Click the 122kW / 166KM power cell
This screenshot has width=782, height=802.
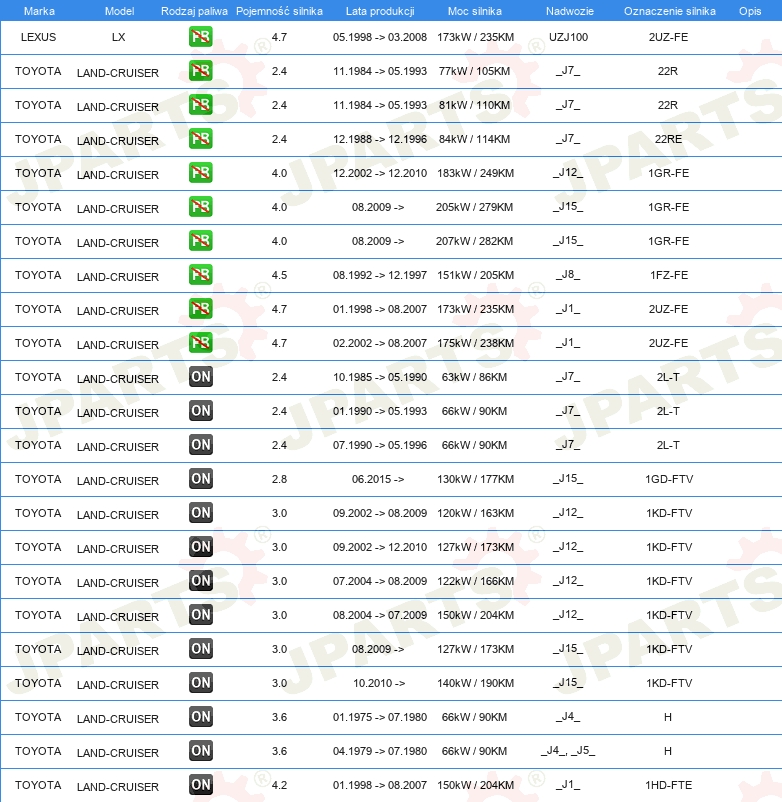(475, 581)
